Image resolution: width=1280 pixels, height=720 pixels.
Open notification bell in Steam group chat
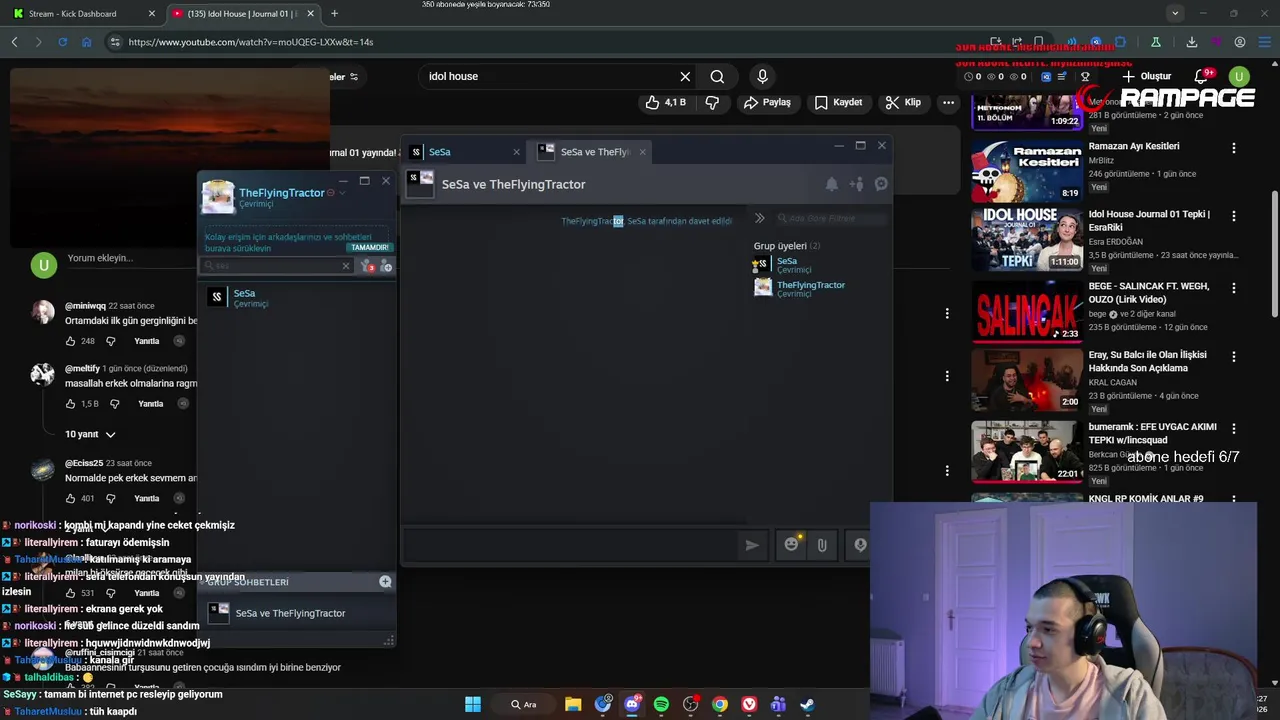[831, 184]
